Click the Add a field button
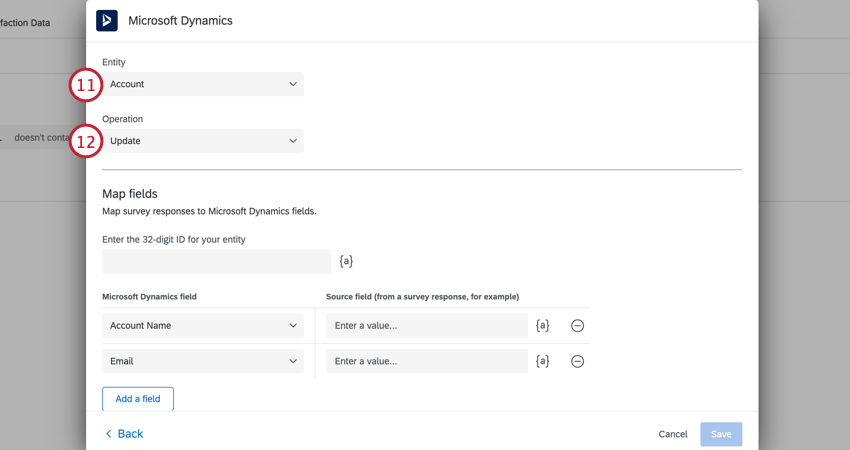This screenshot has width=850, height=450. pyautogui.click(x=138, y=399)
